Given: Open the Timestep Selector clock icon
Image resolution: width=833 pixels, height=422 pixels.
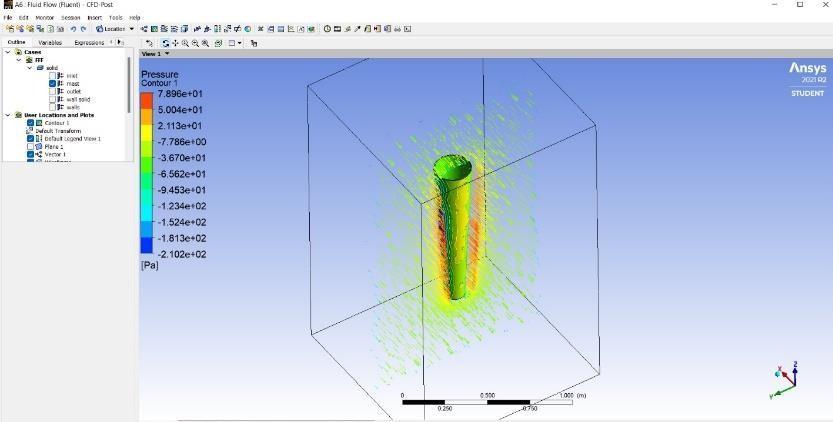Looking at the screenshot, I should (x=327, y=29).
